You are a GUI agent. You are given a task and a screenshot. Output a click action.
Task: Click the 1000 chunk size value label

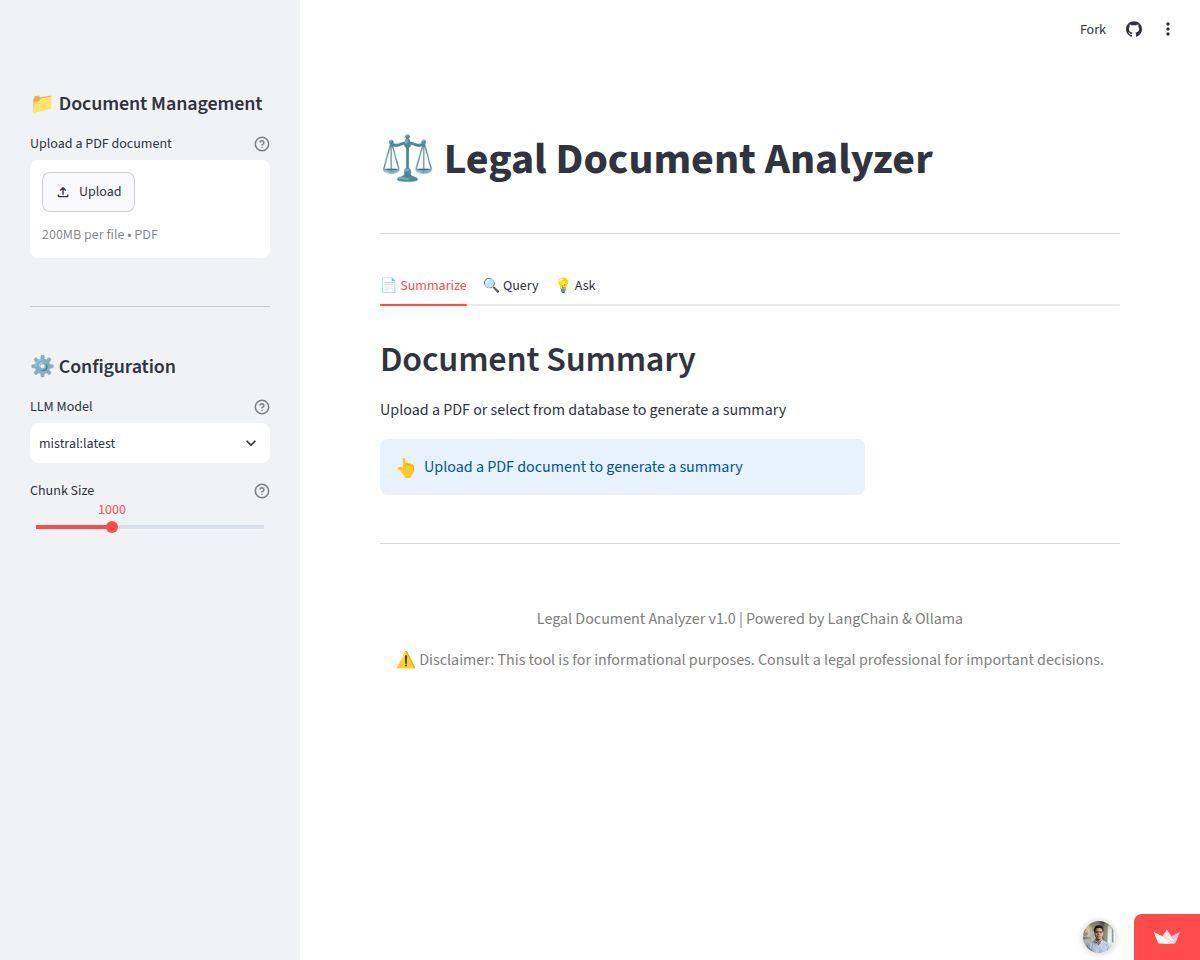point(112,510)
